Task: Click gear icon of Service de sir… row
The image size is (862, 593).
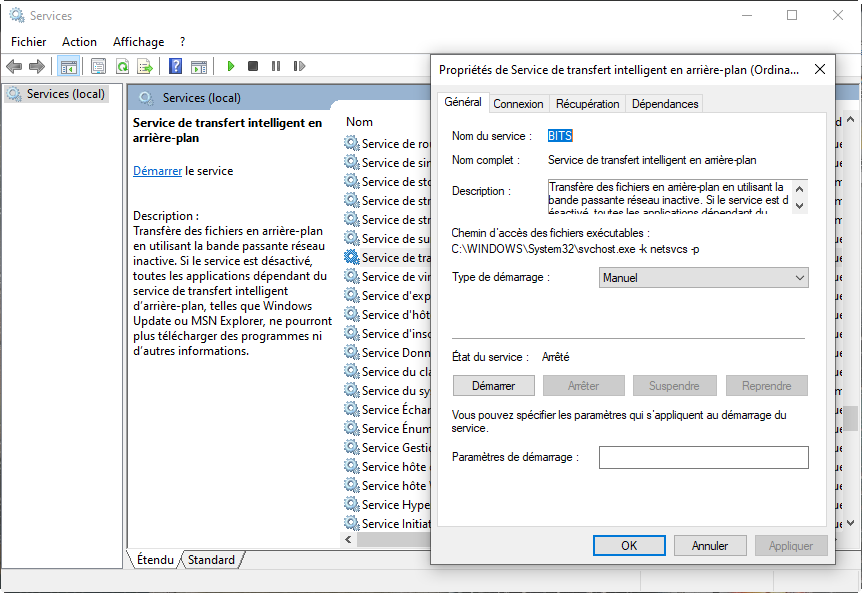Action: pos(352,162)
